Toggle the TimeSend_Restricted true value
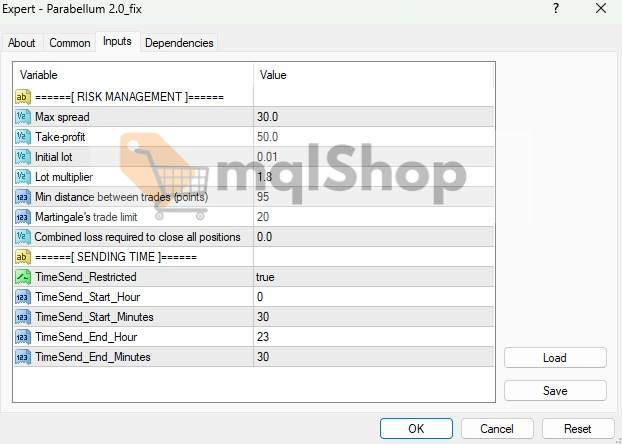Viewport: 622px width, 444px height. pyautogui.click(x=374, y=277)
